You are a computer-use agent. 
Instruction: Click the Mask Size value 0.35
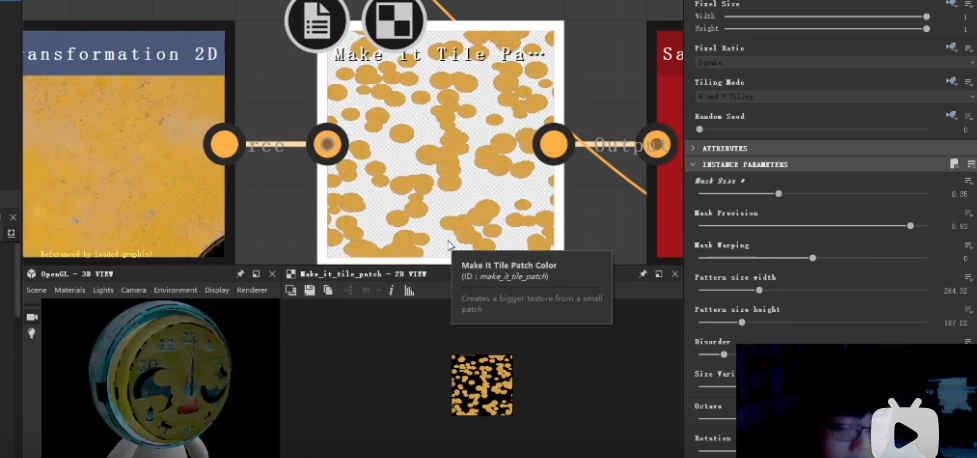[x=960, y=194]
